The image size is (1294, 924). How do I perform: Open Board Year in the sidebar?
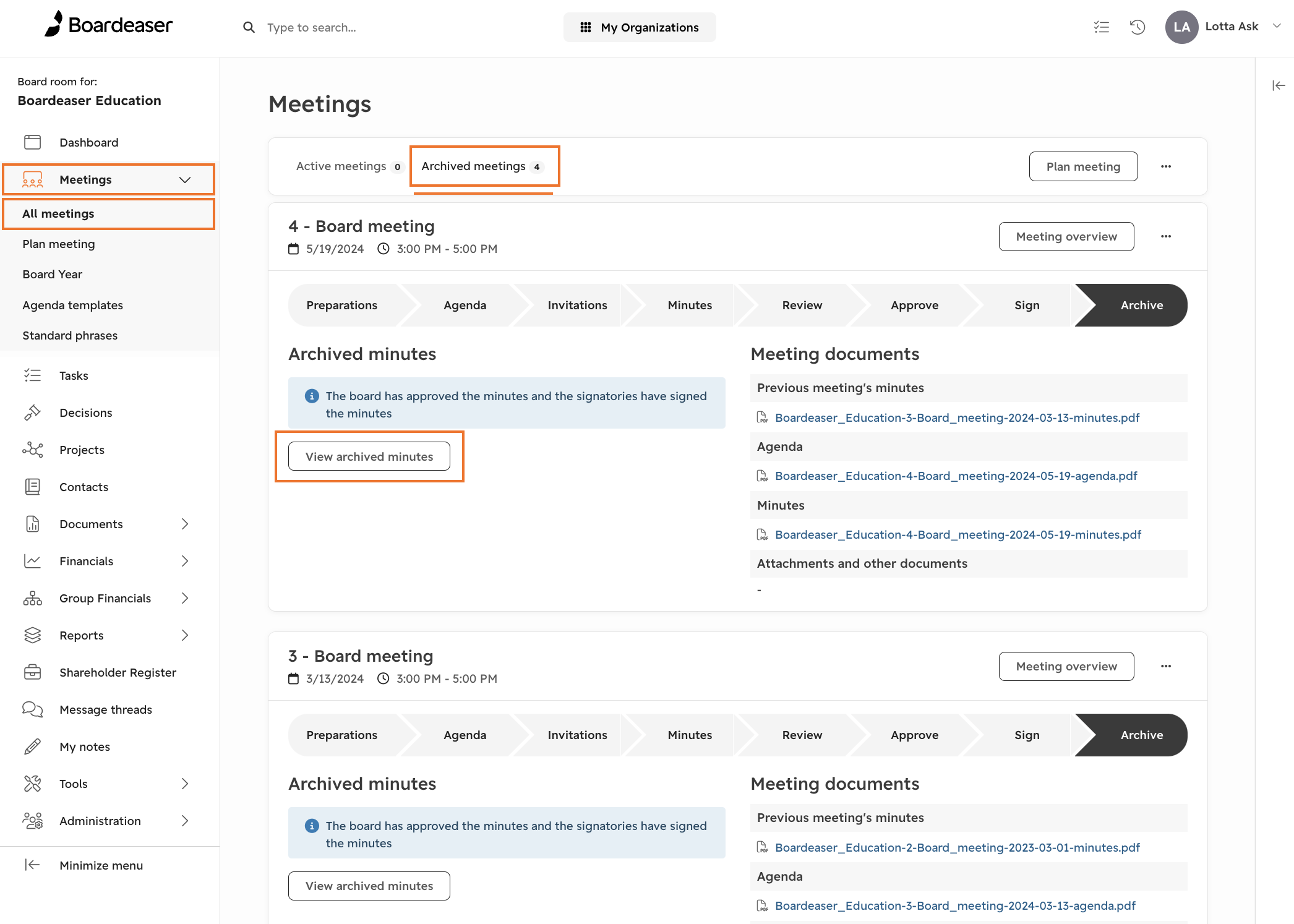[53, 274]
